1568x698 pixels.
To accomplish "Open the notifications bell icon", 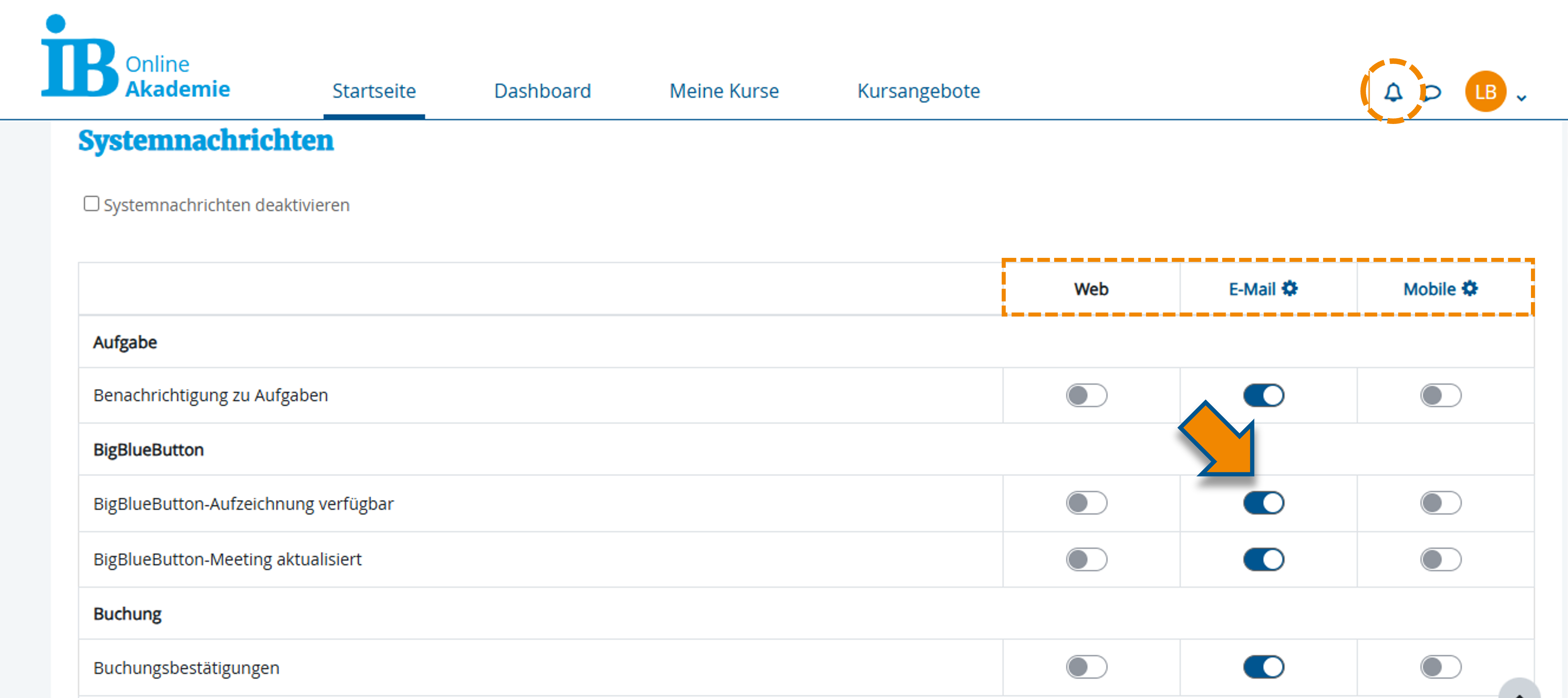I will 1393,92.
